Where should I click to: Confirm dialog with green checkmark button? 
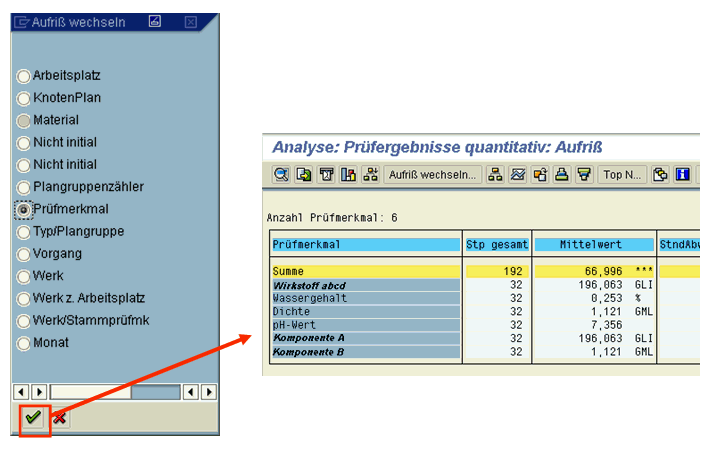(x=34, y=418)
